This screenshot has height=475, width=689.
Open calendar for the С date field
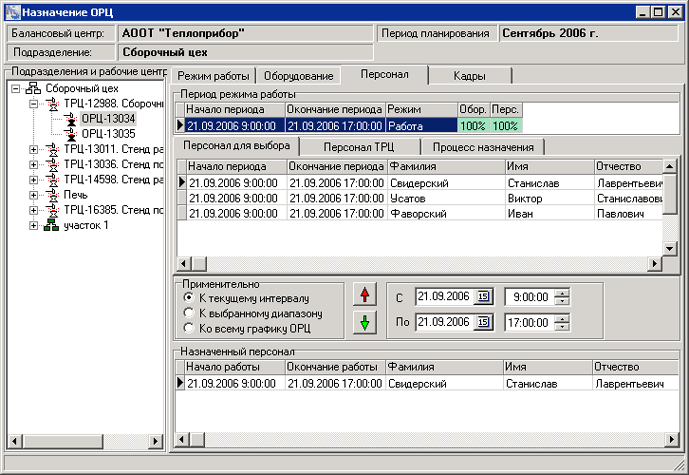(483, 297)
